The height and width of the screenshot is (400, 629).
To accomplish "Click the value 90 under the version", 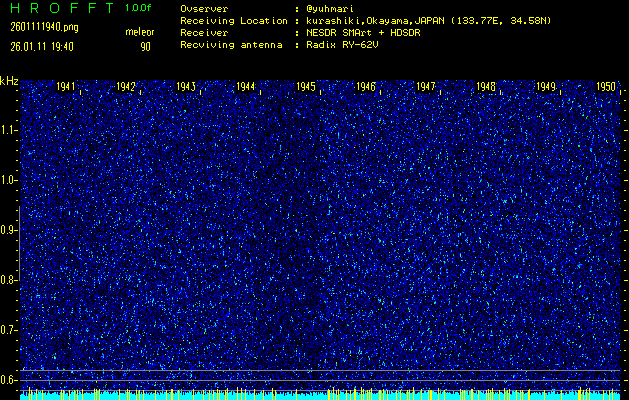I will [x=146, y=47].
